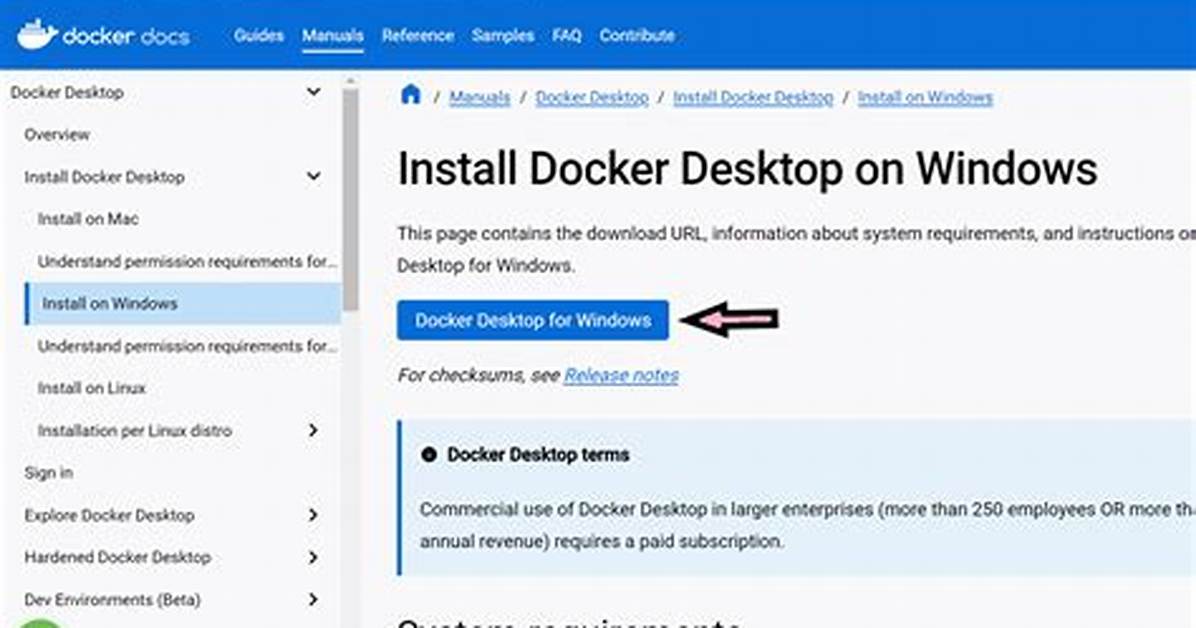Viewport: 1196px width, 628px height.
Task: Click Docker Desktop label in sidebar
Action: (x=67, y=92)
